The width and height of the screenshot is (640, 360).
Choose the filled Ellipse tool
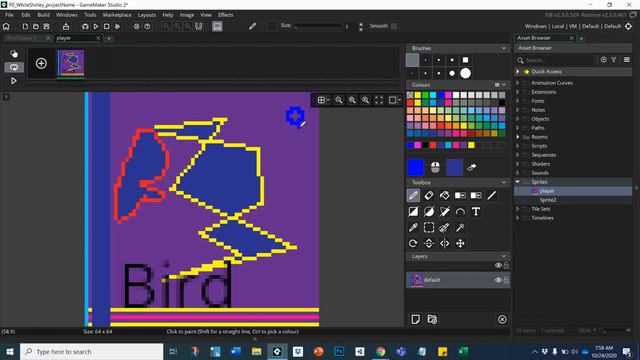429,211
